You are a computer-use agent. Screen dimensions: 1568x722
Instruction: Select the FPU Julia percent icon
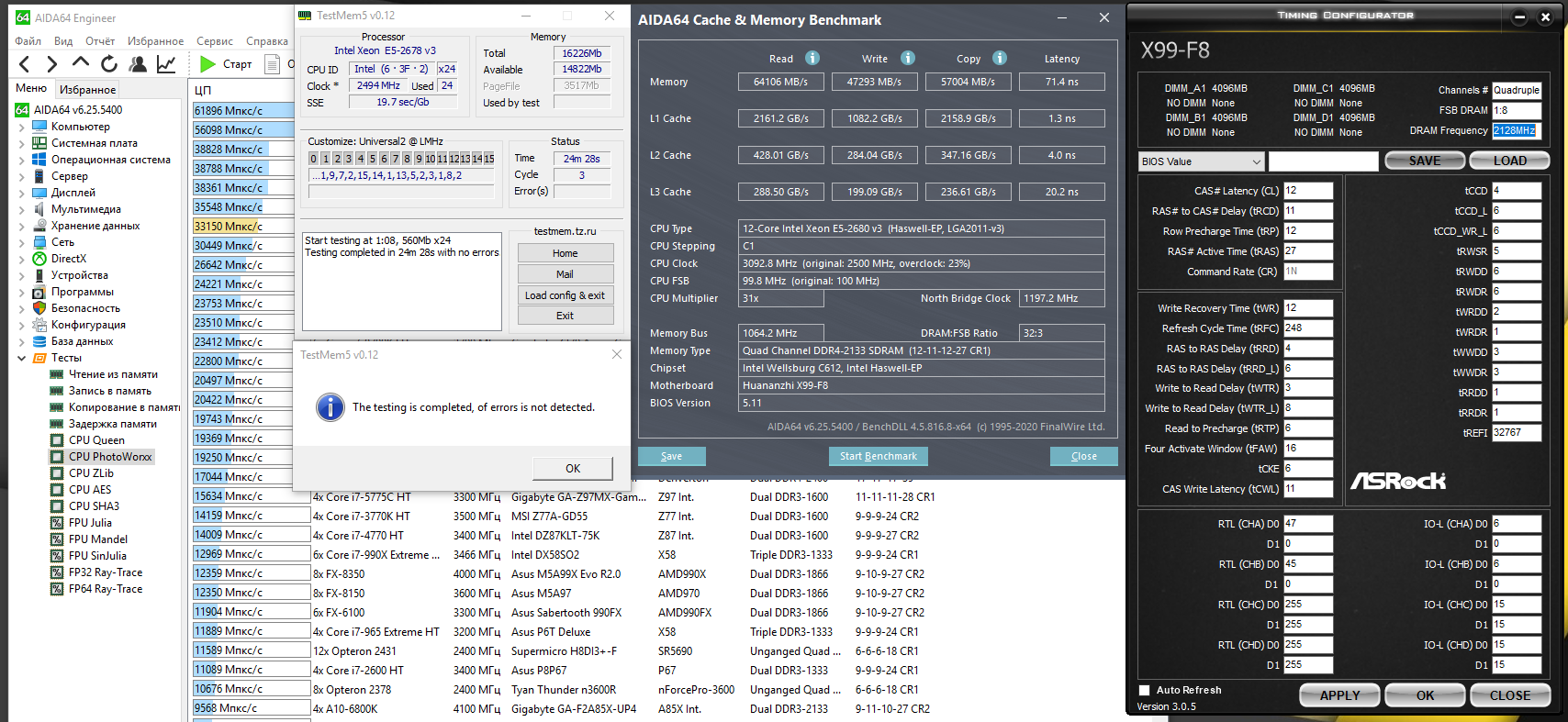click(x=57, y=523)
